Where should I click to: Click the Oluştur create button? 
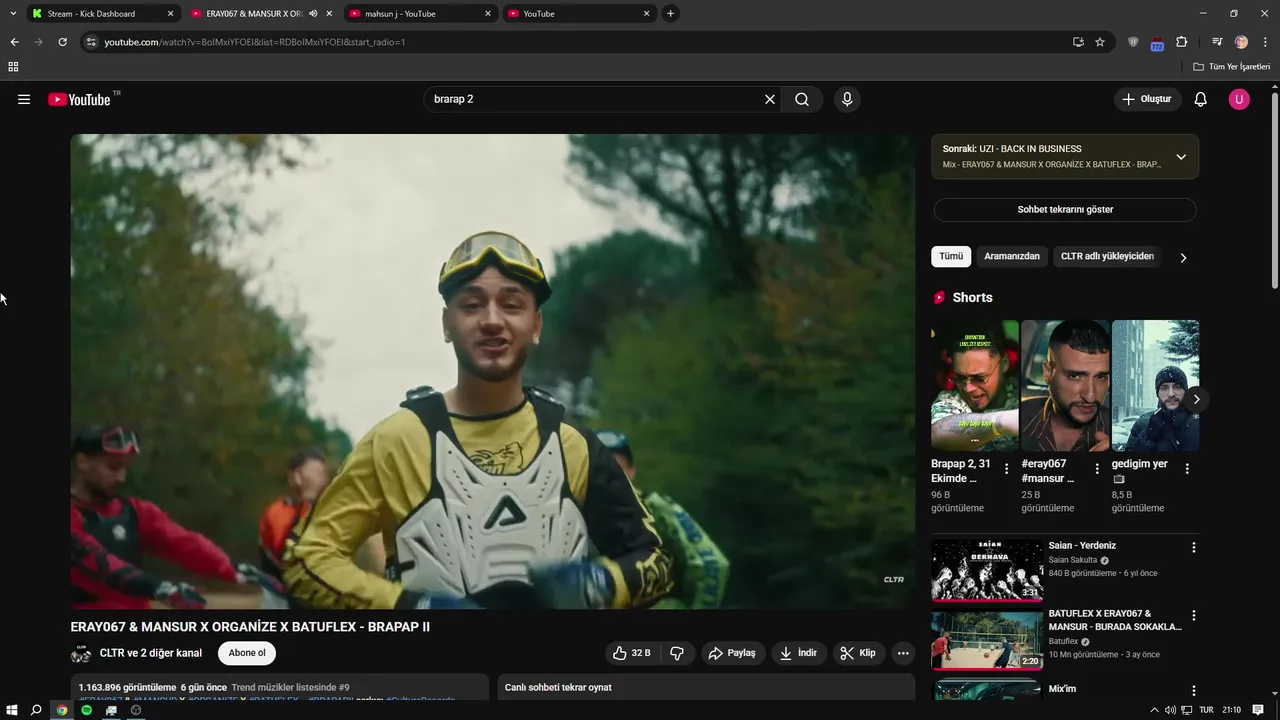pos(1148,99)
